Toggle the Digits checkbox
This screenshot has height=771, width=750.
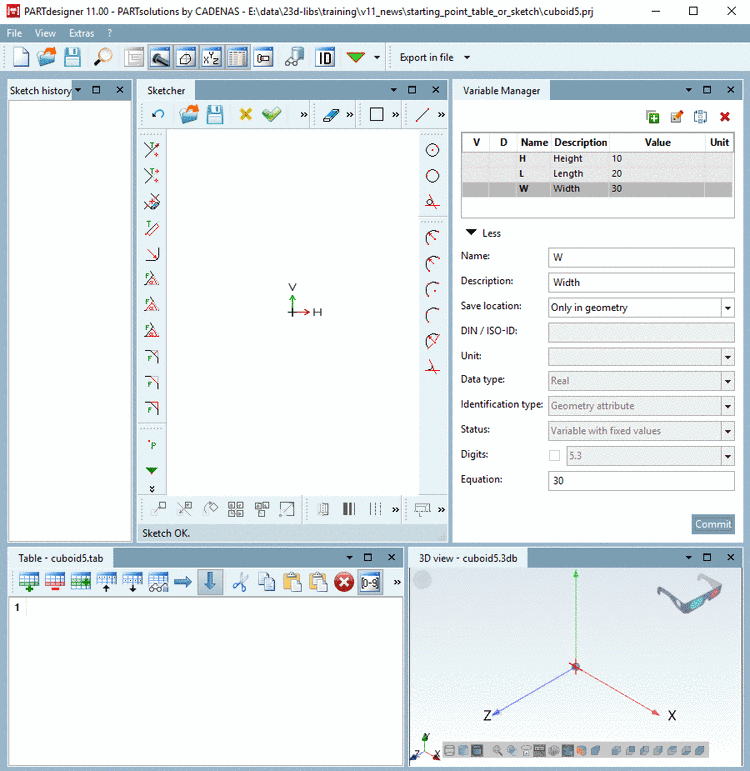[x=554, y=456]
